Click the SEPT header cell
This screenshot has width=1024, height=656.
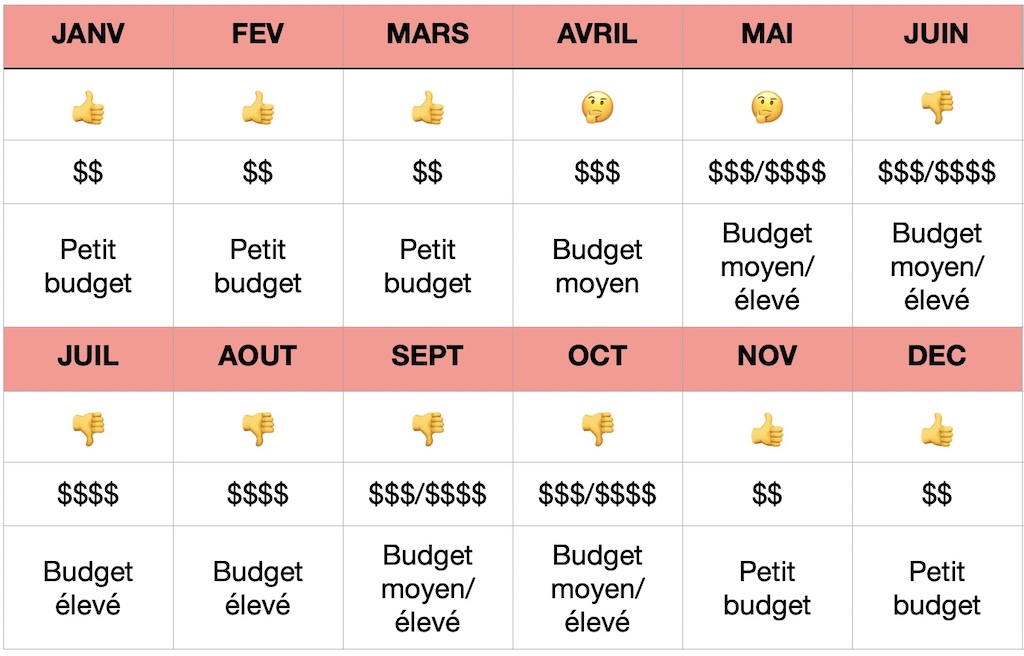[428, 356]
